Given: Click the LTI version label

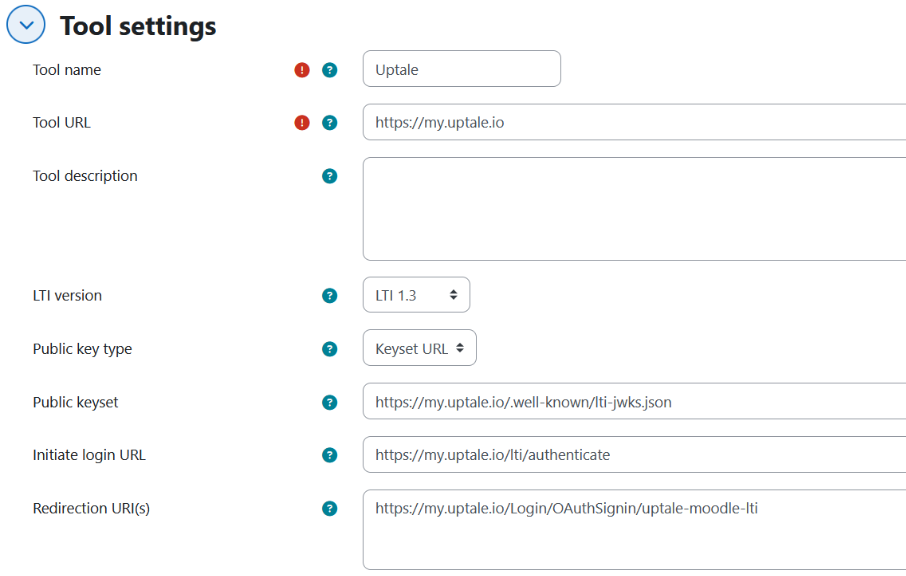Looking at the screenshot, I should coord(67,296).
